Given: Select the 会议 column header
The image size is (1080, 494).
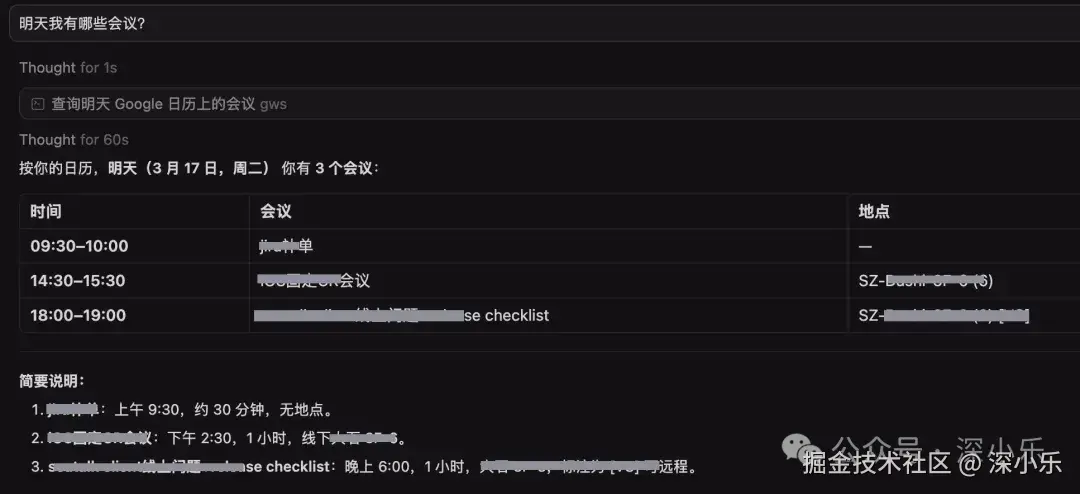Looking at the screenshot, I should click(x=276, y=212).
